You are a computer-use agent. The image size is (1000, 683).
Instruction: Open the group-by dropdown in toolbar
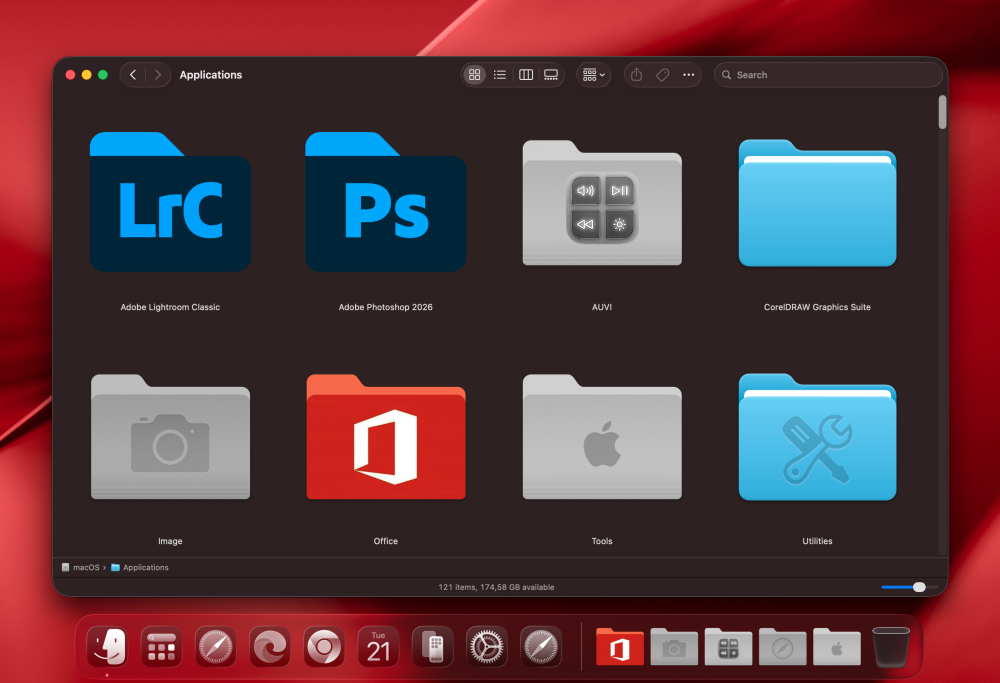pos(594,75)
